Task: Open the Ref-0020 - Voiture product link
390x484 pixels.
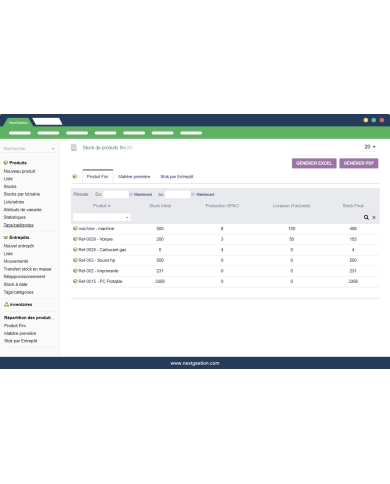Action: pyautogui.click(x=96, y=239)
